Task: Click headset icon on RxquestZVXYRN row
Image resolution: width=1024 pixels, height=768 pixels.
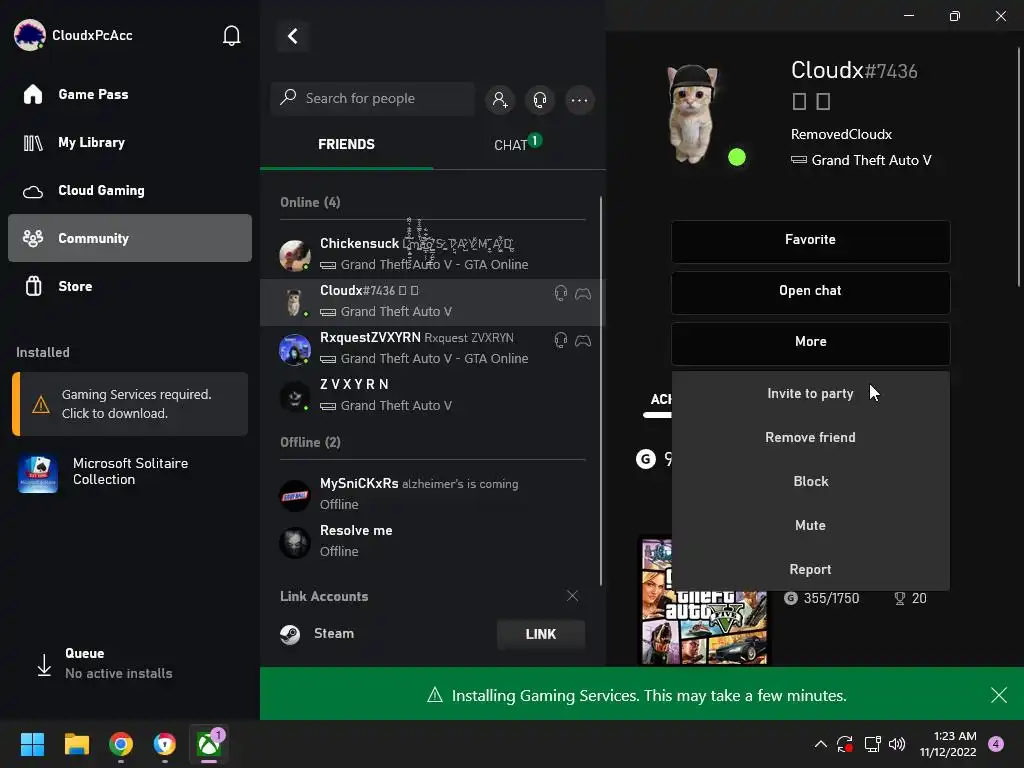Action: [x=560, y=340]
